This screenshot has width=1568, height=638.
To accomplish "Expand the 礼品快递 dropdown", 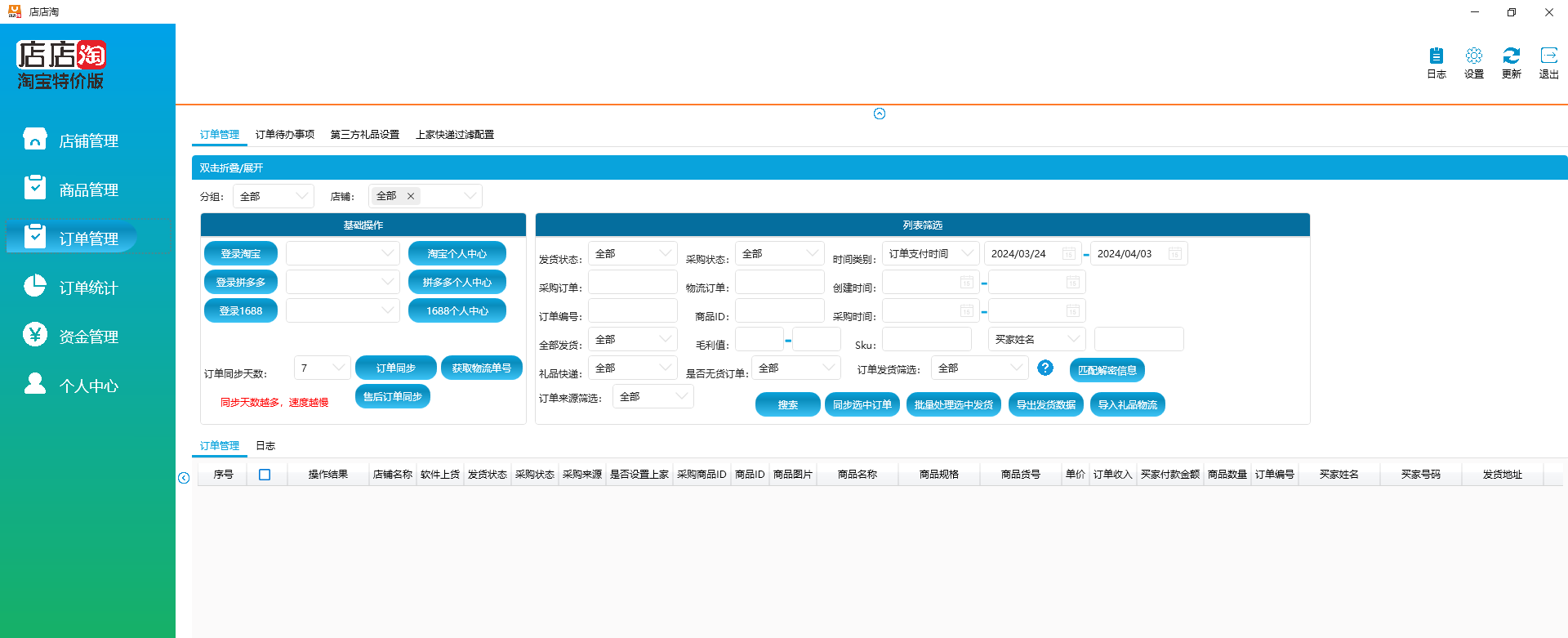I will [633, 368].
